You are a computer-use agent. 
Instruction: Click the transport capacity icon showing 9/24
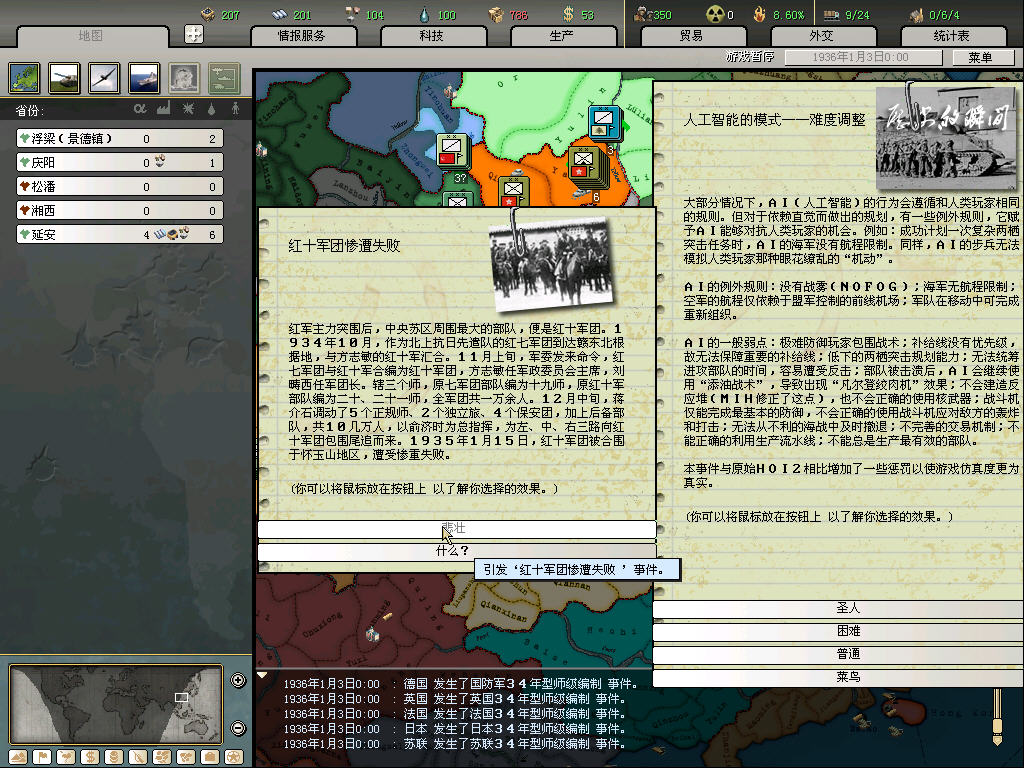pos(831,14)
